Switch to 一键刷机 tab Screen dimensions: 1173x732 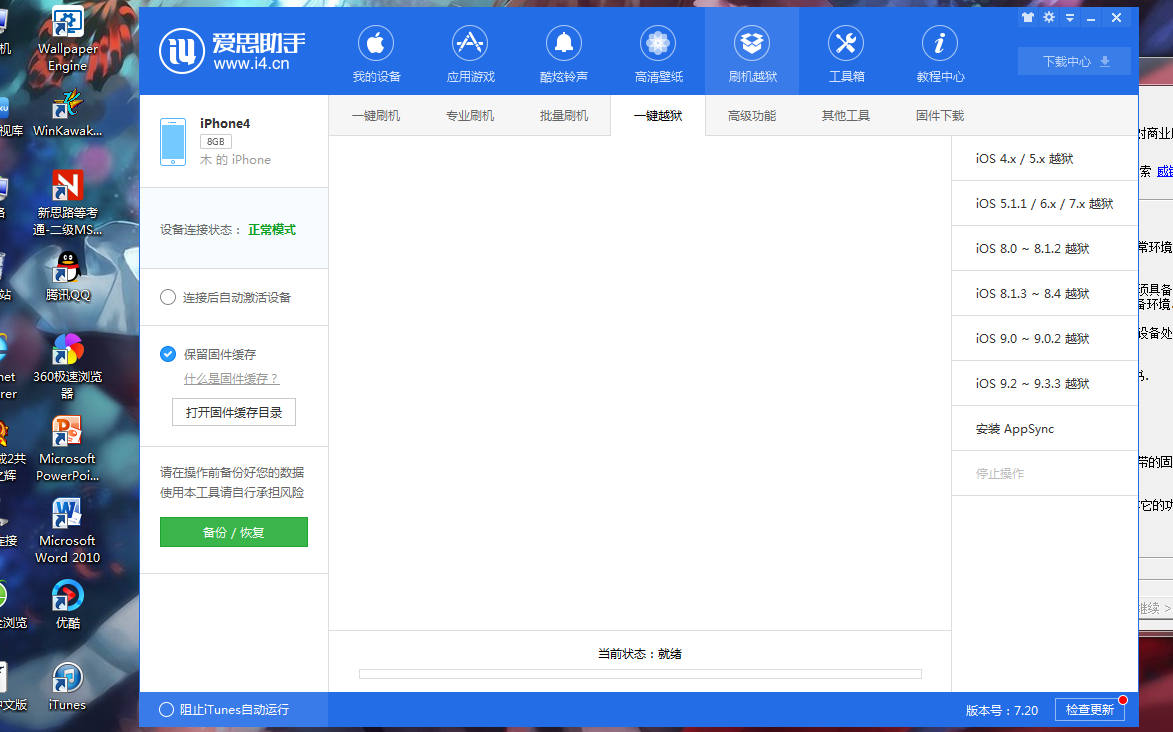(x=376, y=116)
